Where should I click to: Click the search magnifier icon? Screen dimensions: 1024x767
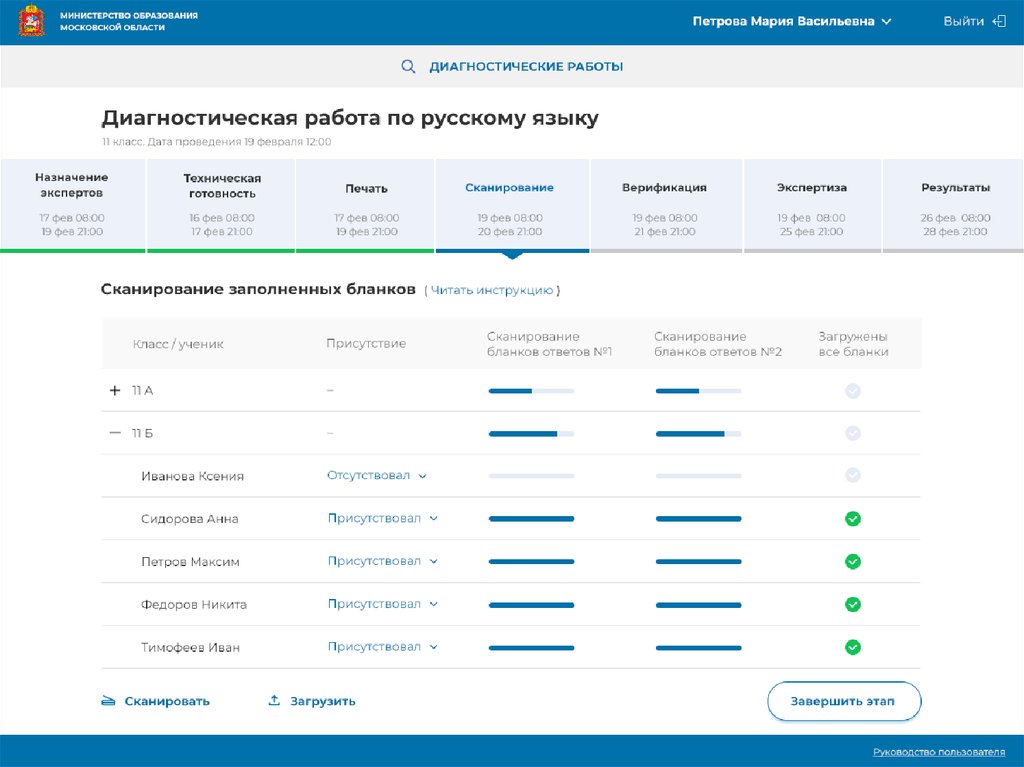pyautogui.click(x=408, y=67)
